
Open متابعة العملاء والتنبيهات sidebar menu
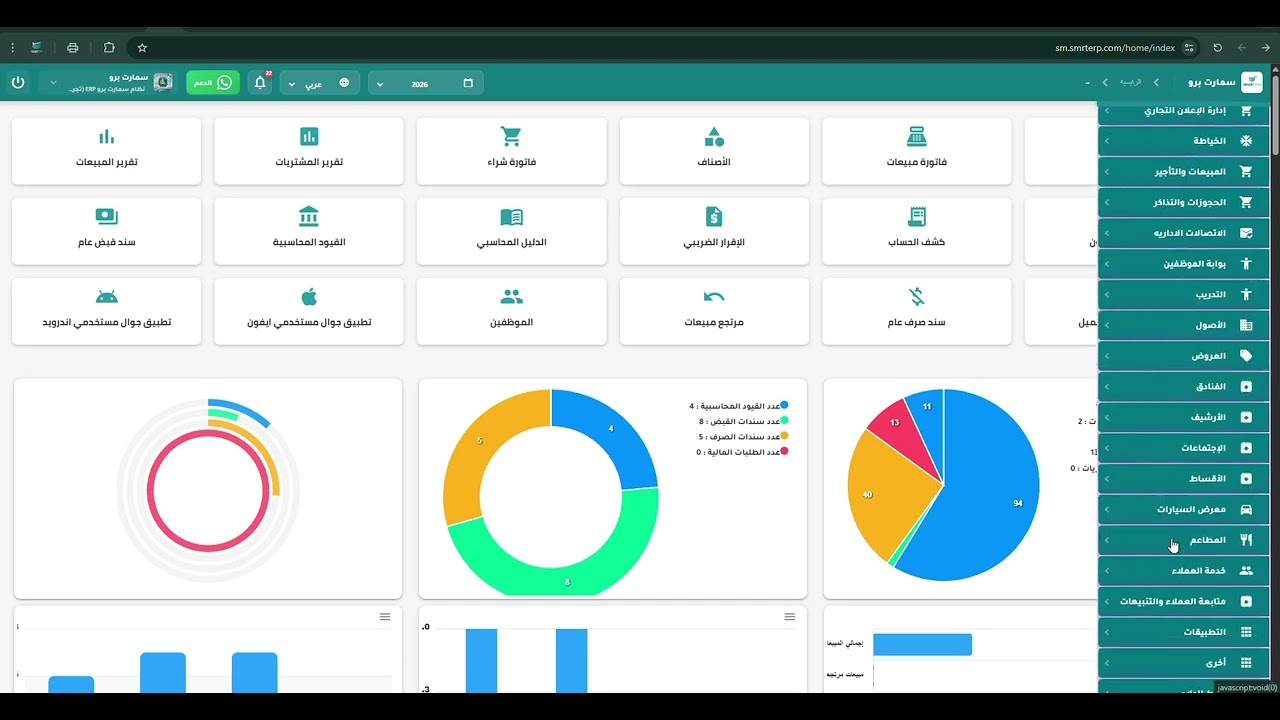1184,601
